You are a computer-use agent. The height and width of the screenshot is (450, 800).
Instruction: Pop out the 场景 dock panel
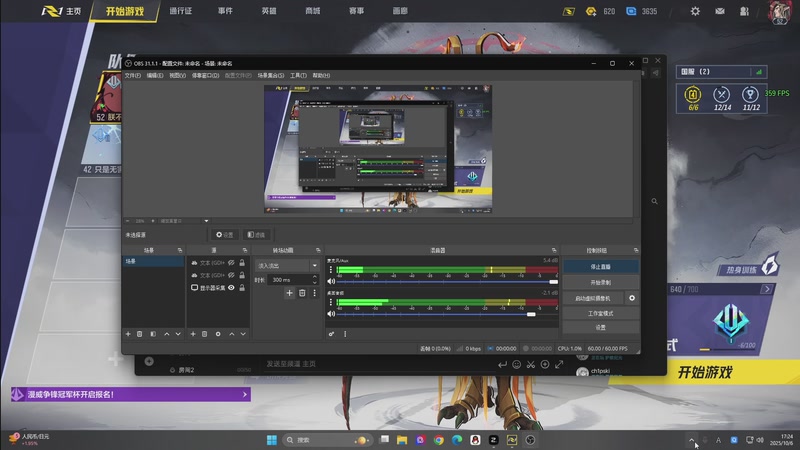[180, 250]
